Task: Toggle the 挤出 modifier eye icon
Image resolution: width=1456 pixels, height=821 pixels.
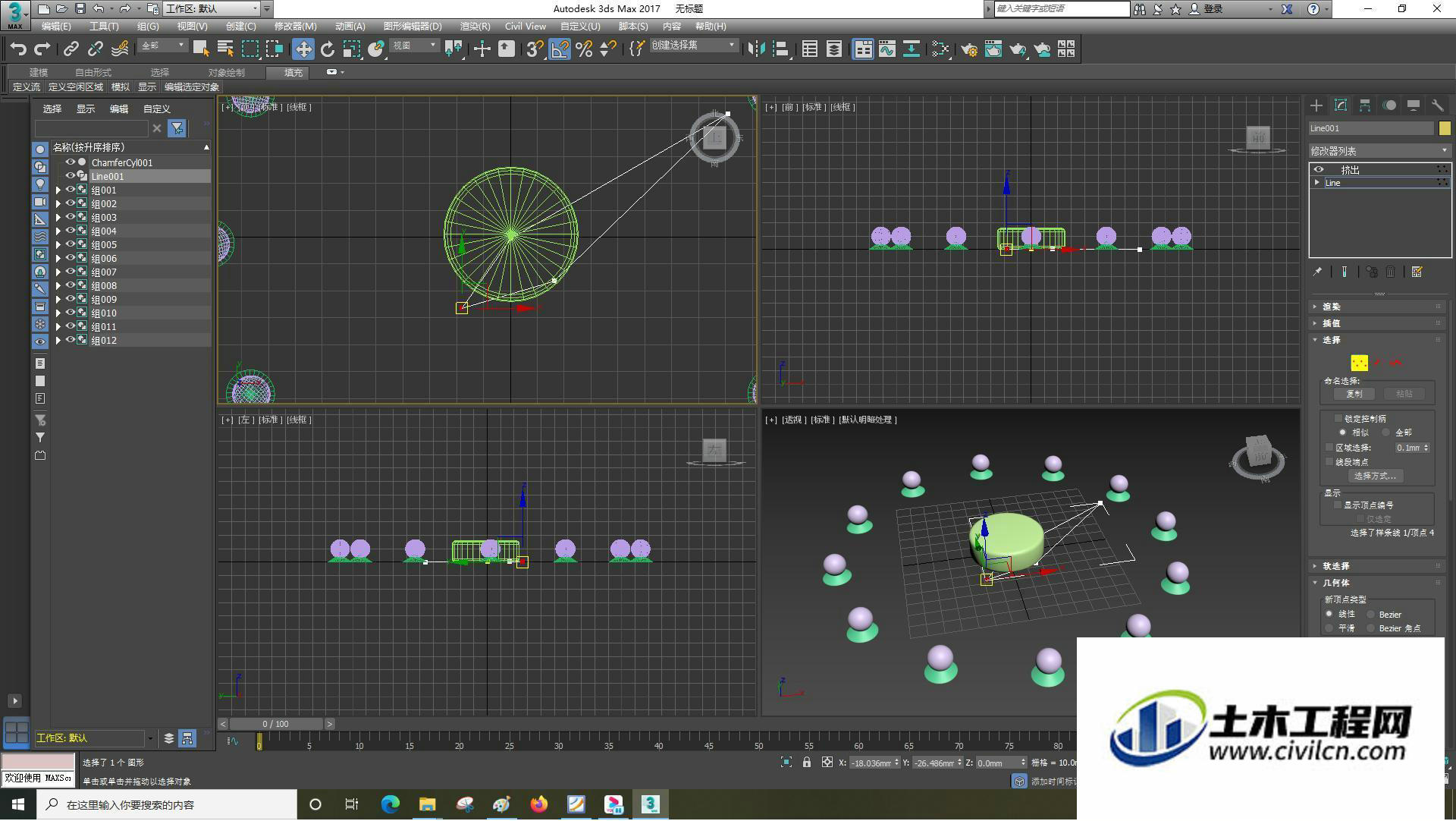Action: point(1319,169)
